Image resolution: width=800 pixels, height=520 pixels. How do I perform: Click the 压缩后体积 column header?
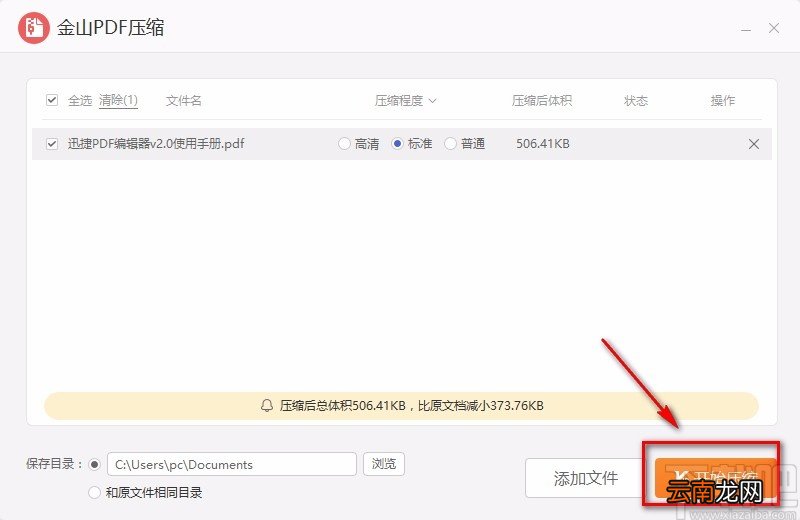tap(542, 101)
